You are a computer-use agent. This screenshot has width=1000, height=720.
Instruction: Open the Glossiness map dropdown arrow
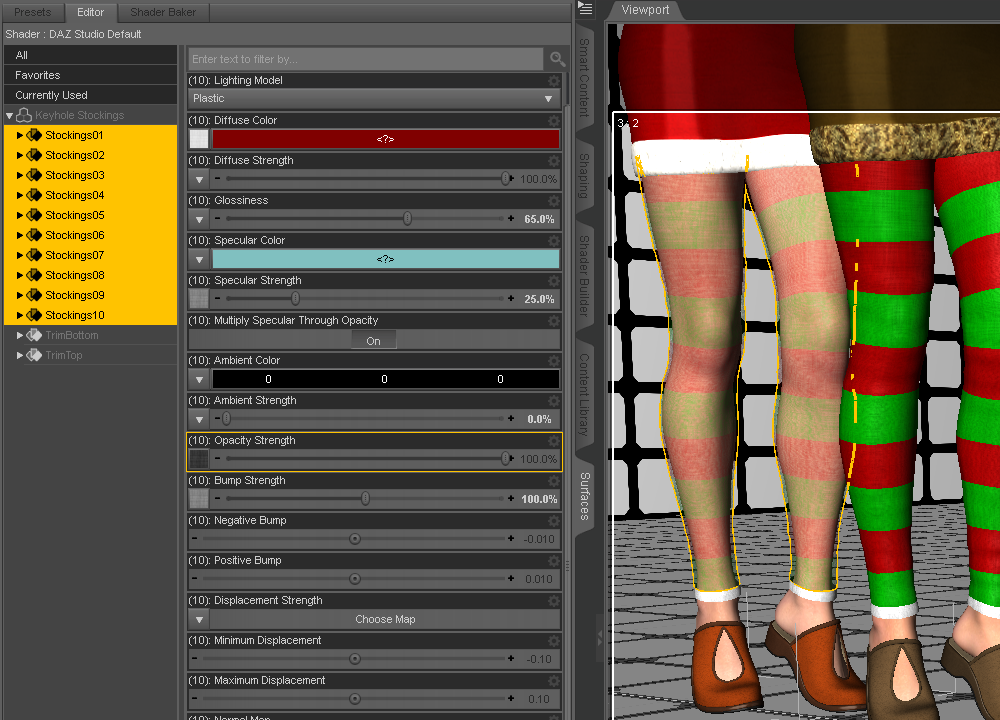tap(199, 219)
